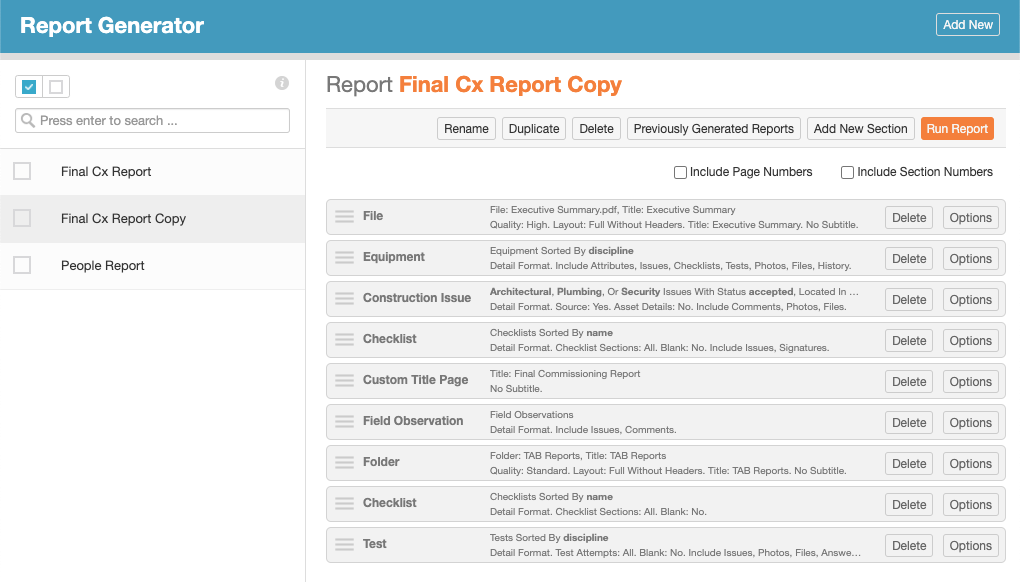Click the Equipment section drag handle
The height and width of the screenshot is (582, 1020).
(344, 258)
